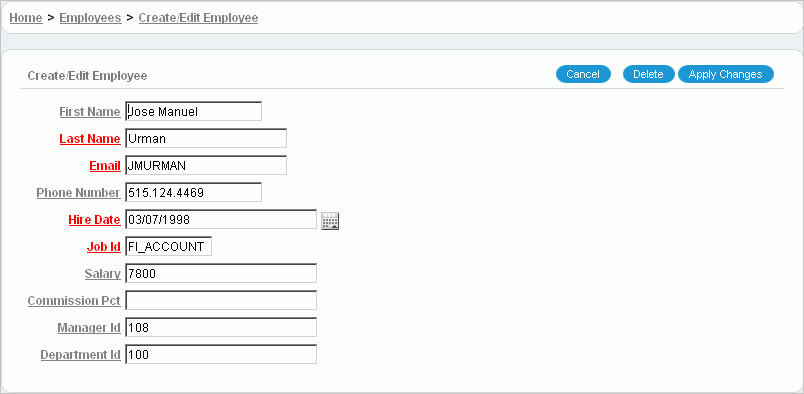Go to Home breadcrumb link
The width and height of the screenshot is (804, 394).
click(26, 18)
